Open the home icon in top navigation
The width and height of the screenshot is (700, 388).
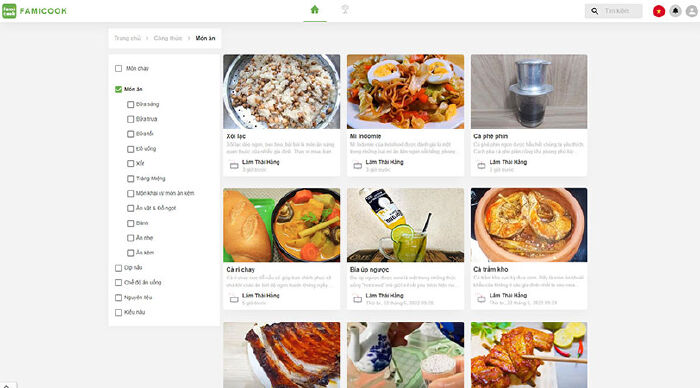[x=315, y=10]
